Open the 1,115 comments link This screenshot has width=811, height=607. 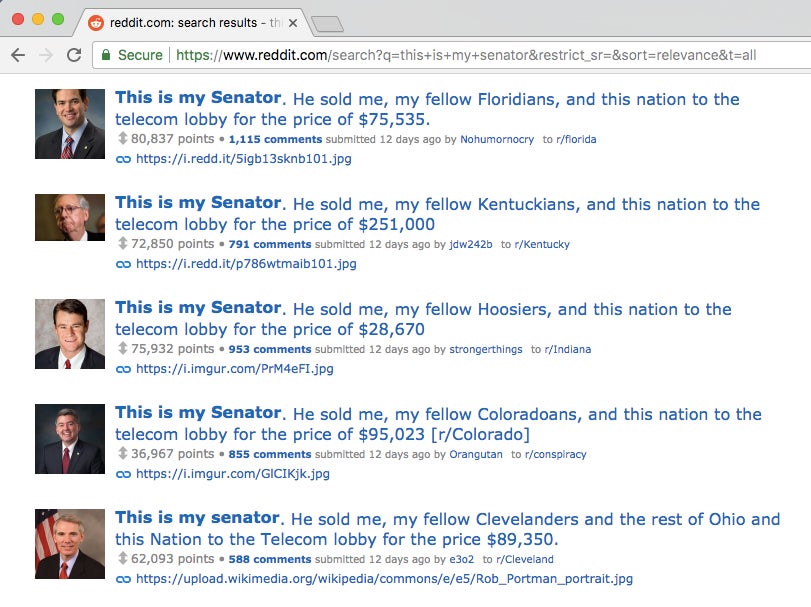point(275,139)
